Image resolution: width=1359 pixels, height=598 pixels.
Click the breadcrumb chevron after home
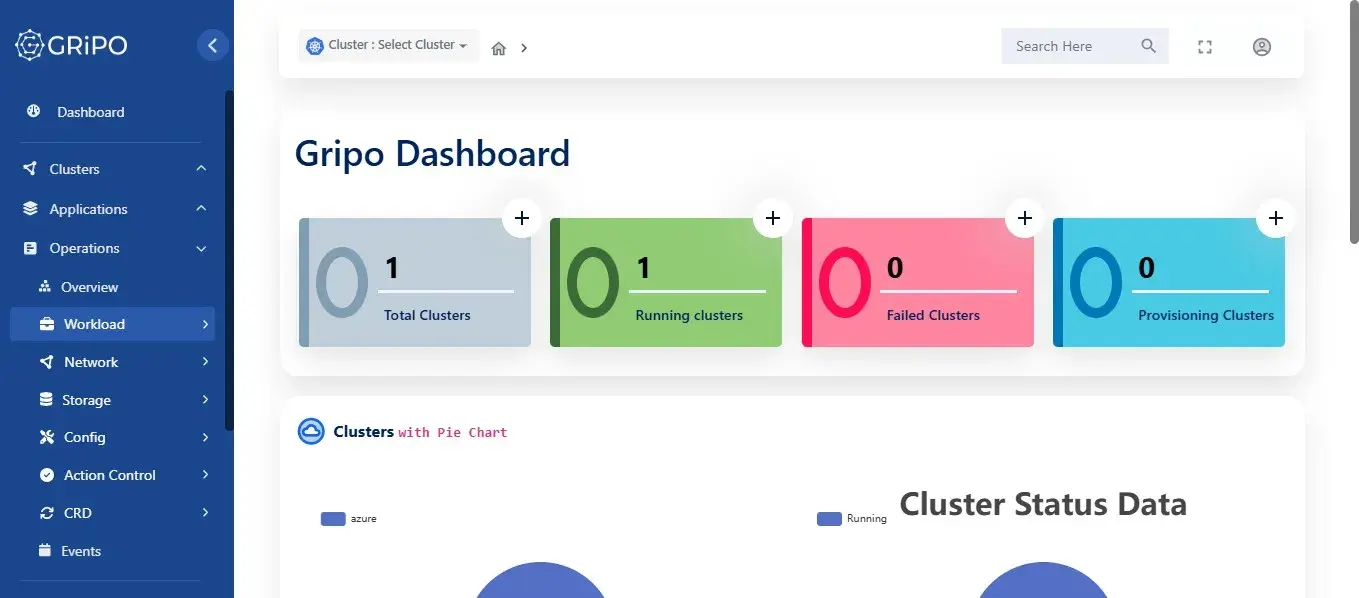[x=524, y=48]
